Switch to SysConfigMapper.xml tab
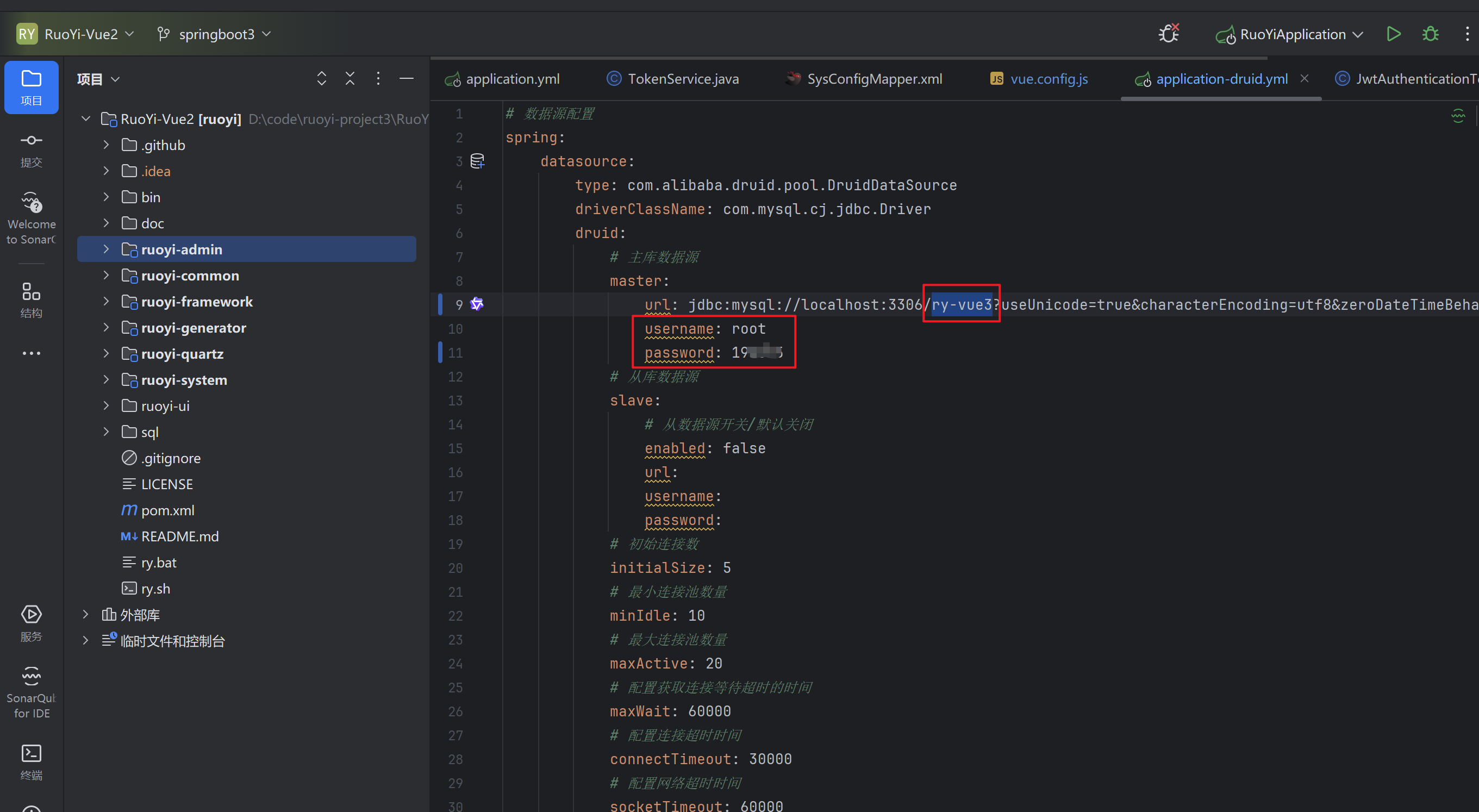This screenshot has width=1479, height=812. (864, 79)
